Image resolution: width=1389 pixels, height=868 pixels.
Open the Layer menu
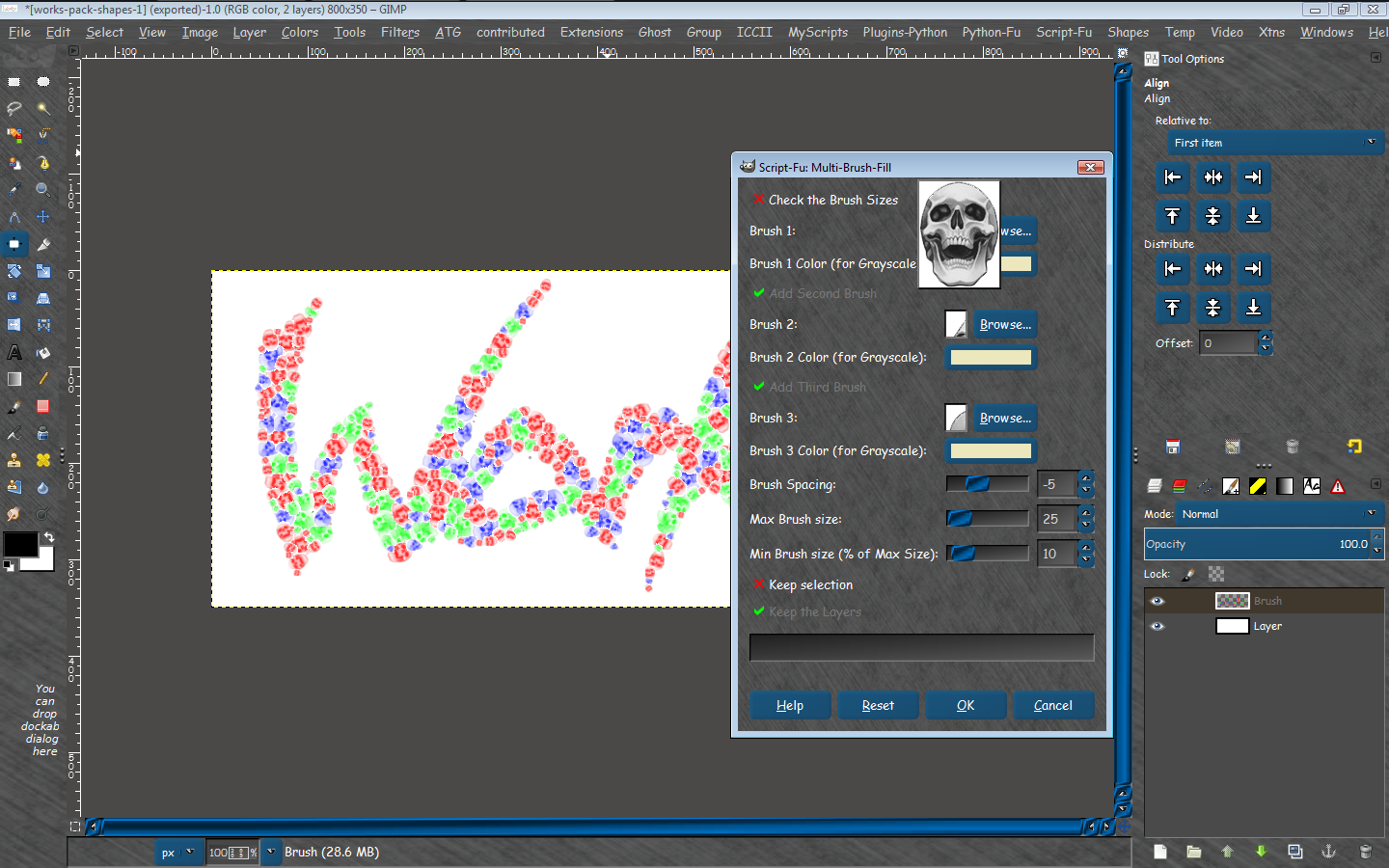249,32
